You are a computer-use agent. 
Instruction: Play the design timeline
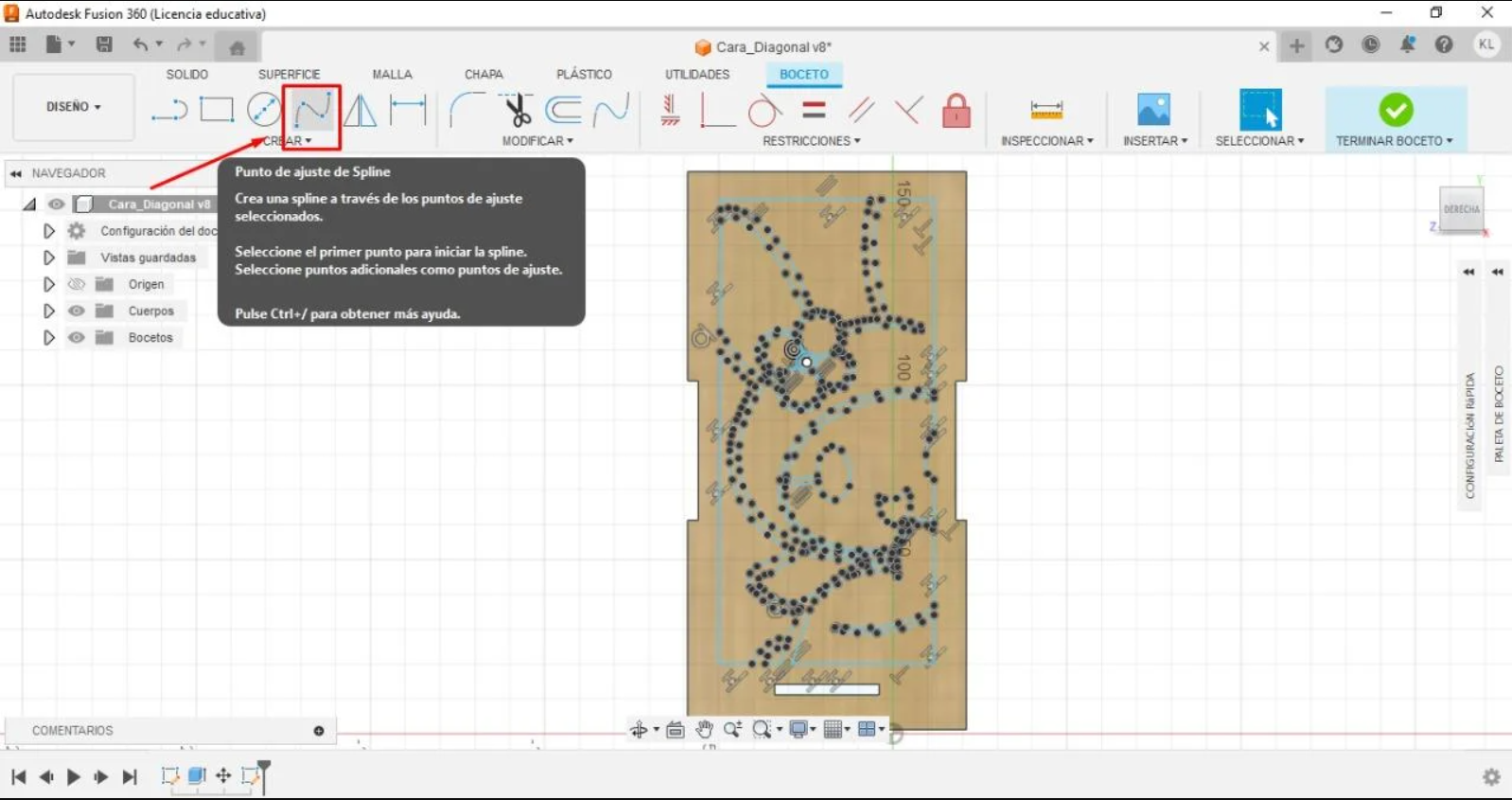tap(74, 777)
